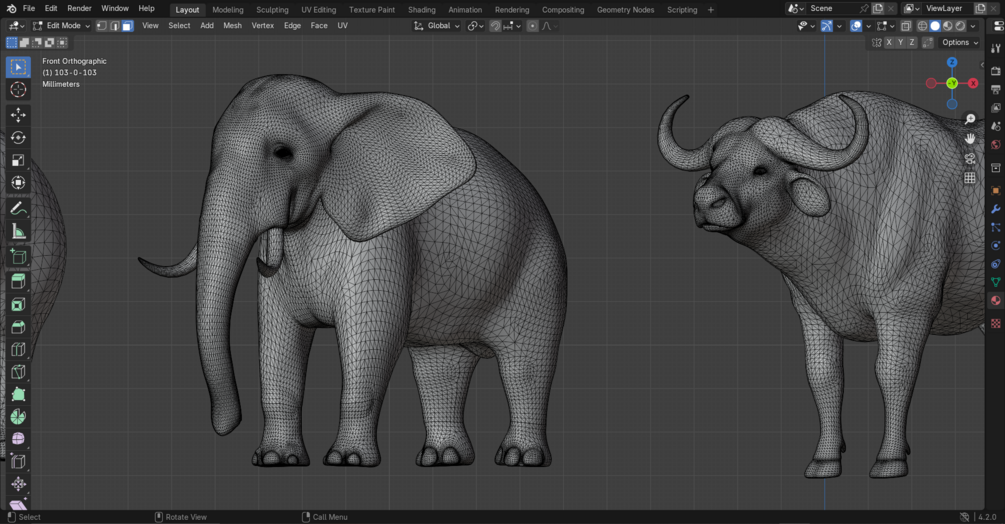
Task: Switch orthographic/perspective with the grid gizmo
Action: pyautogui.click(x=970, y=178)
